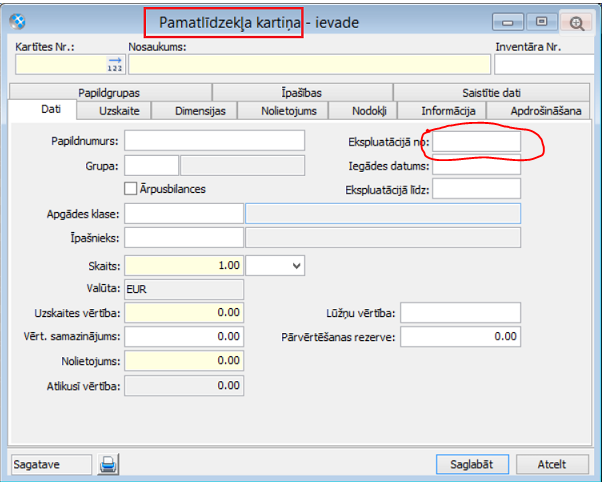Viewport: 602px width, 486px height.
Task: Toggle the Ārpusbilances checkbox
Action: click(131, 189)
